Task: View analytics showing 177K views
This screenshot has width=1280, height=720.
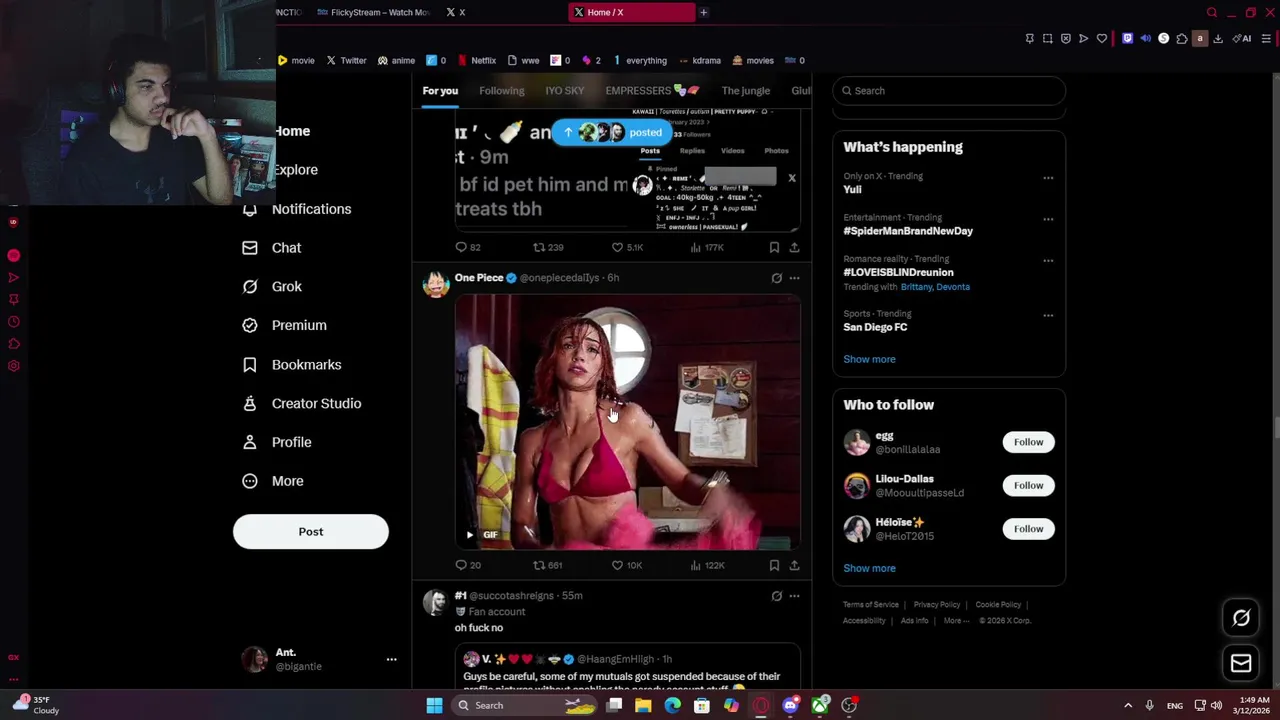Action: [706, 247]
